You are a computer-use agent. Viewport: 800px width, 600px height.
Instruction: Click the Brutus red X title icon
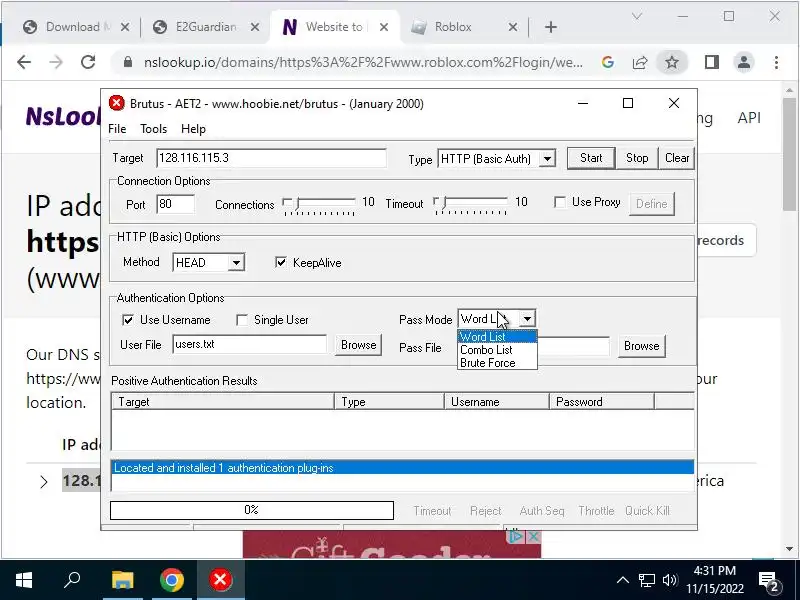pos(116,103)
